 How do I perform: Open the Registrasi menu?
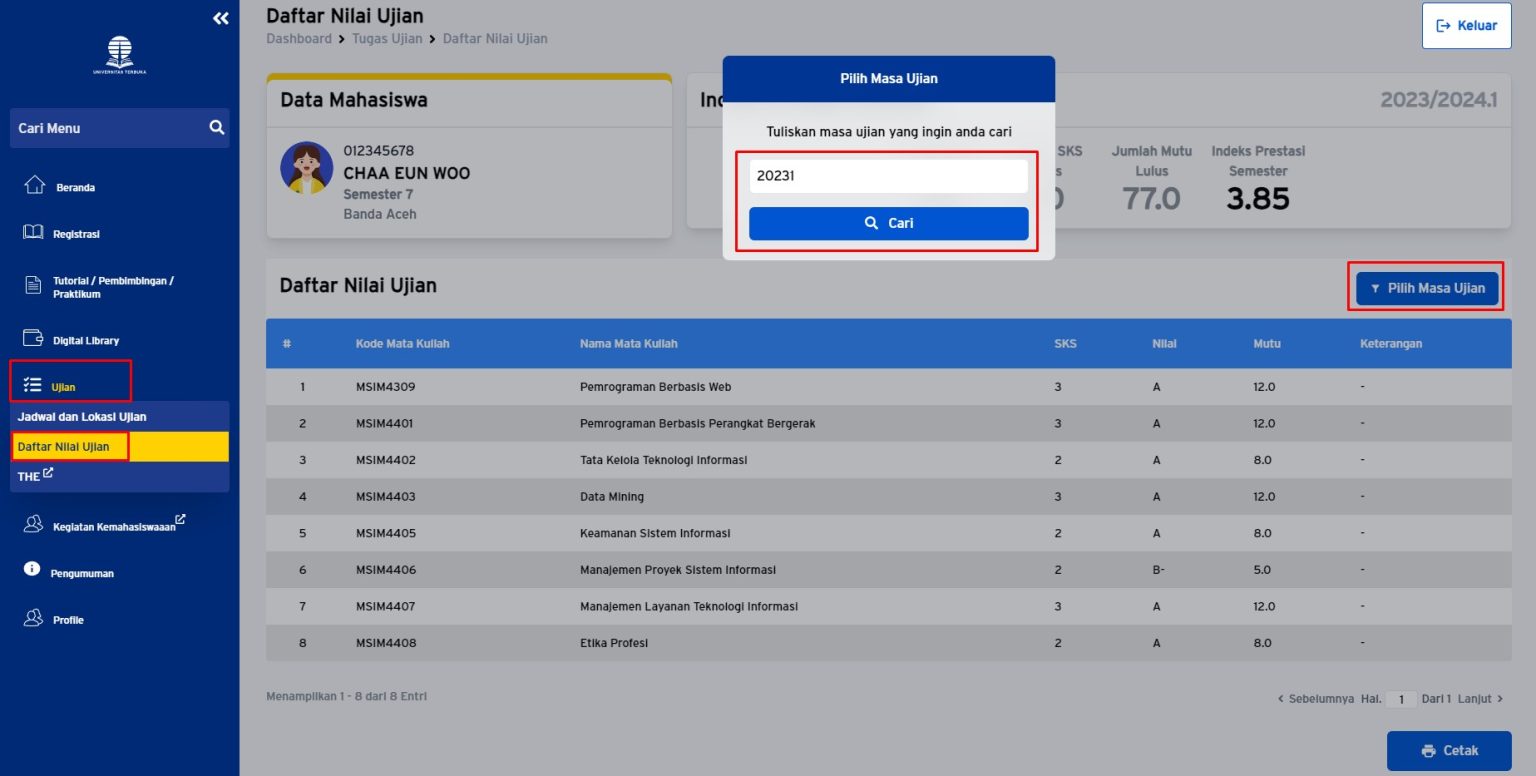76,234
